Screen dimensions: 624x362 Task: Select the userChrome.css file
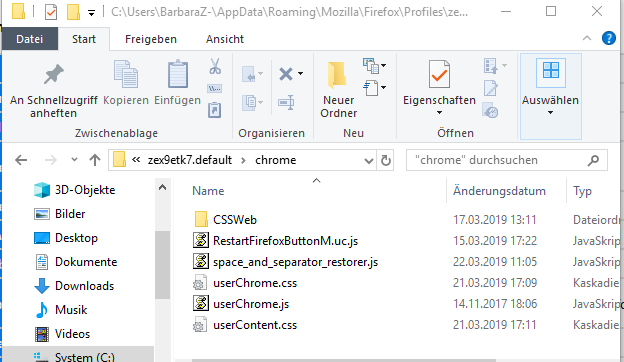[255, 283]
